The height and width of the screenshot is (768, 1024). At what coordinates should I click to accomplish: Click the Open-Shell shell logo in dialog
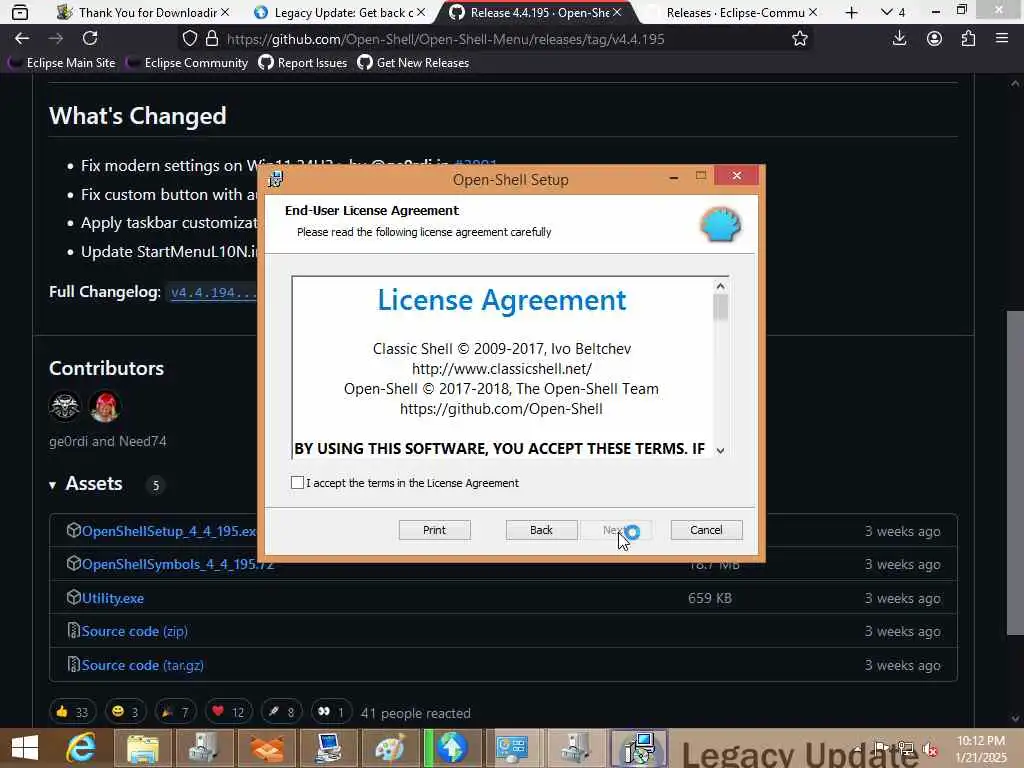(x=720, y=225)
